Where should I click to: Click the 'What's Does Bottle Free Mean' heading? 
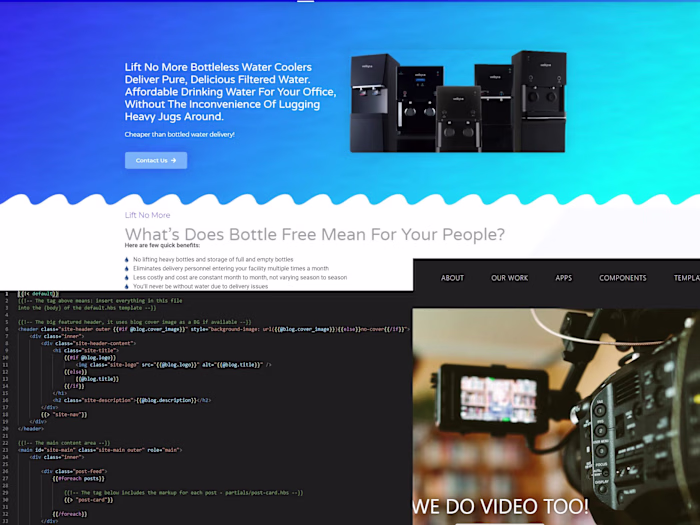click(x=315, y=234)
